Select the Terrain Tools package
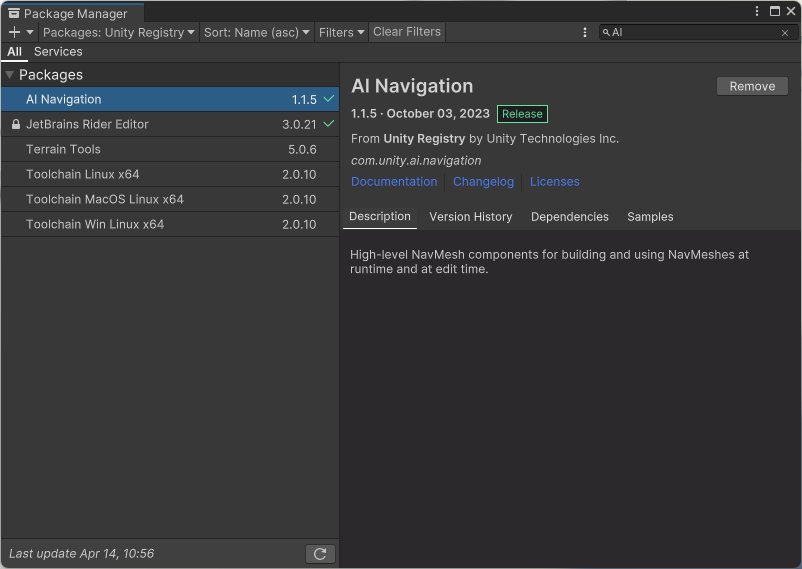 point(170,149)
